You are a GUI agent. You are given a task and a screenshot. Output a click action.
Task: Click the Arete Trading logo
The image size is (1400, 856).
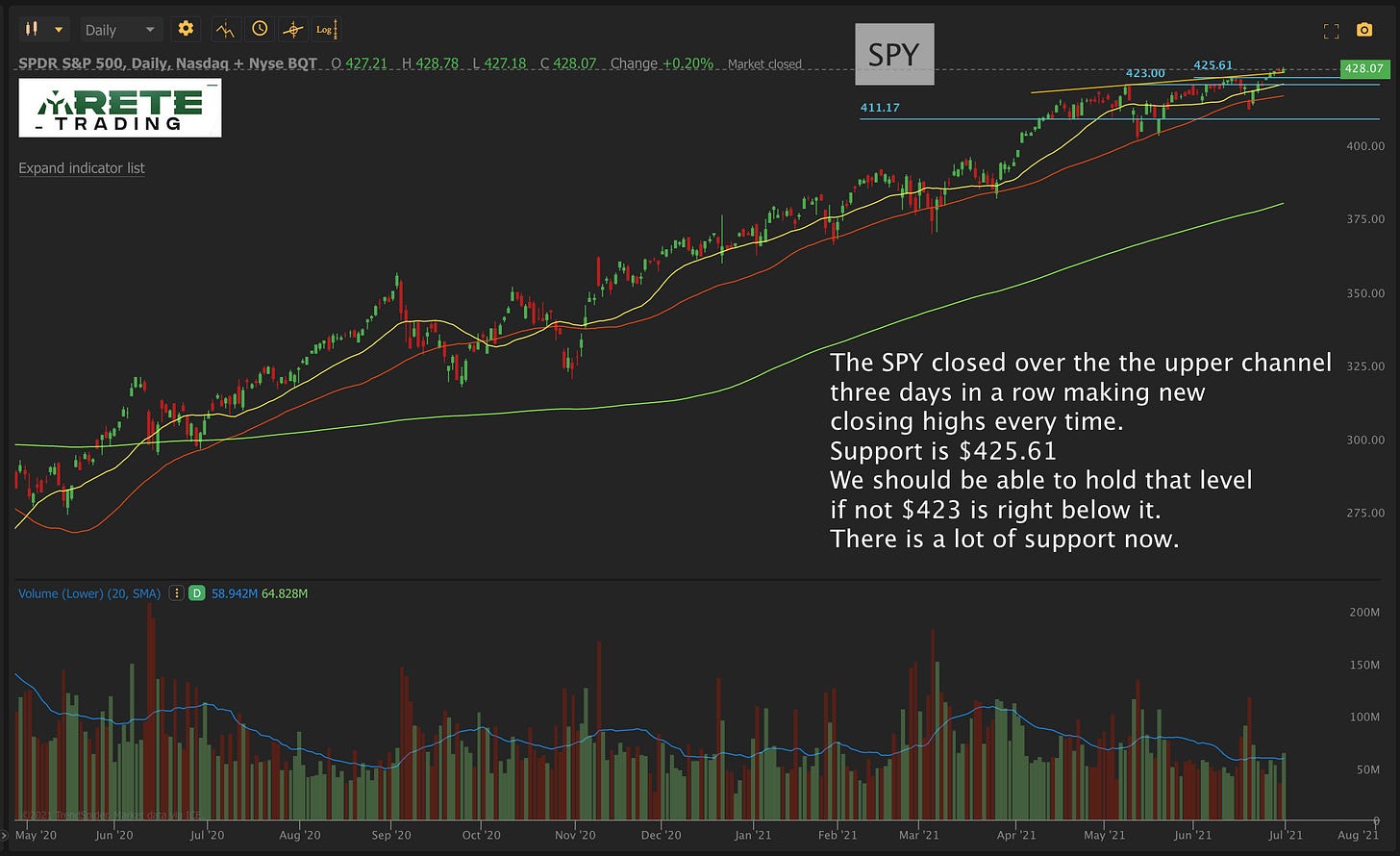click(x=120, y=109)
